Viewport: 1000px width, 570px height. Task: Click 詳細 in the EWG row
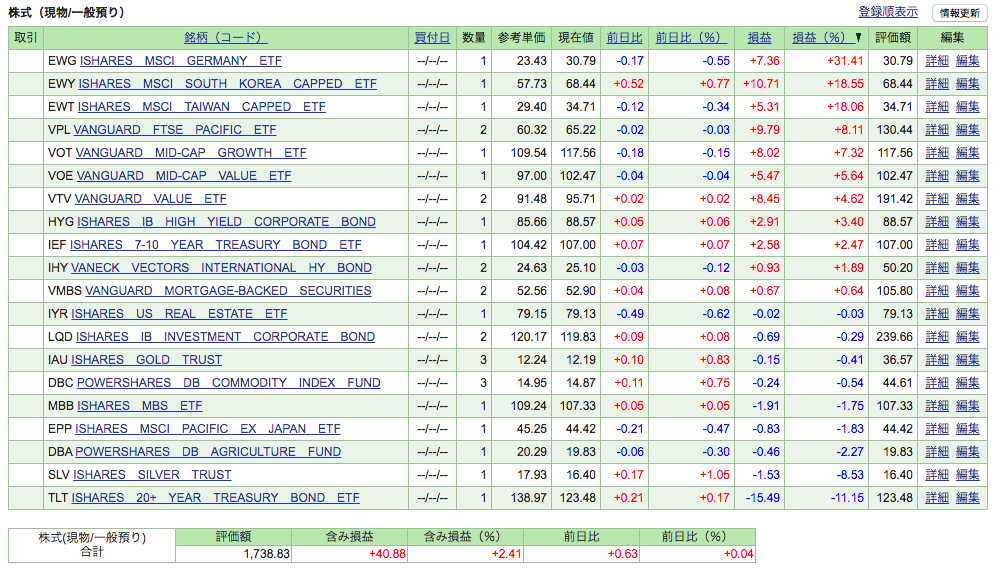pyautogui.click(x=937, y=61)
